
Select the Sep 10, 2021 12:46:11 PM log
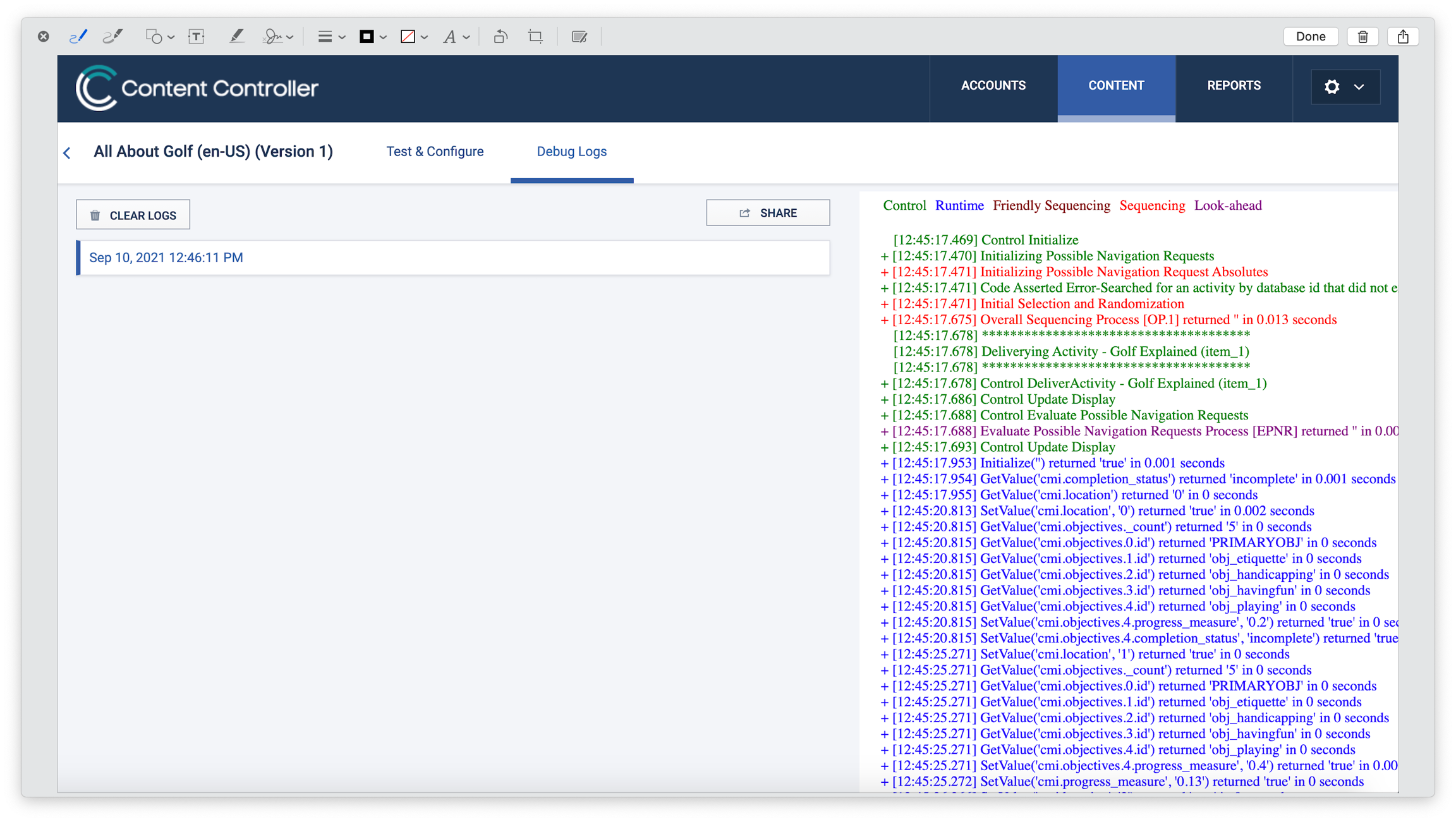(453, 258)
